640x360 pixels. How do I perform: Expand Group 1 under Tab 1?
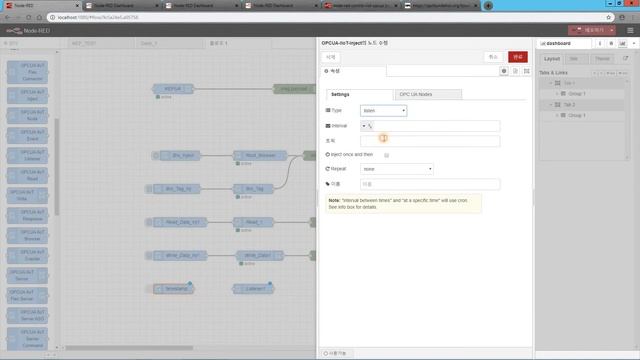click(x=557, y=94)
